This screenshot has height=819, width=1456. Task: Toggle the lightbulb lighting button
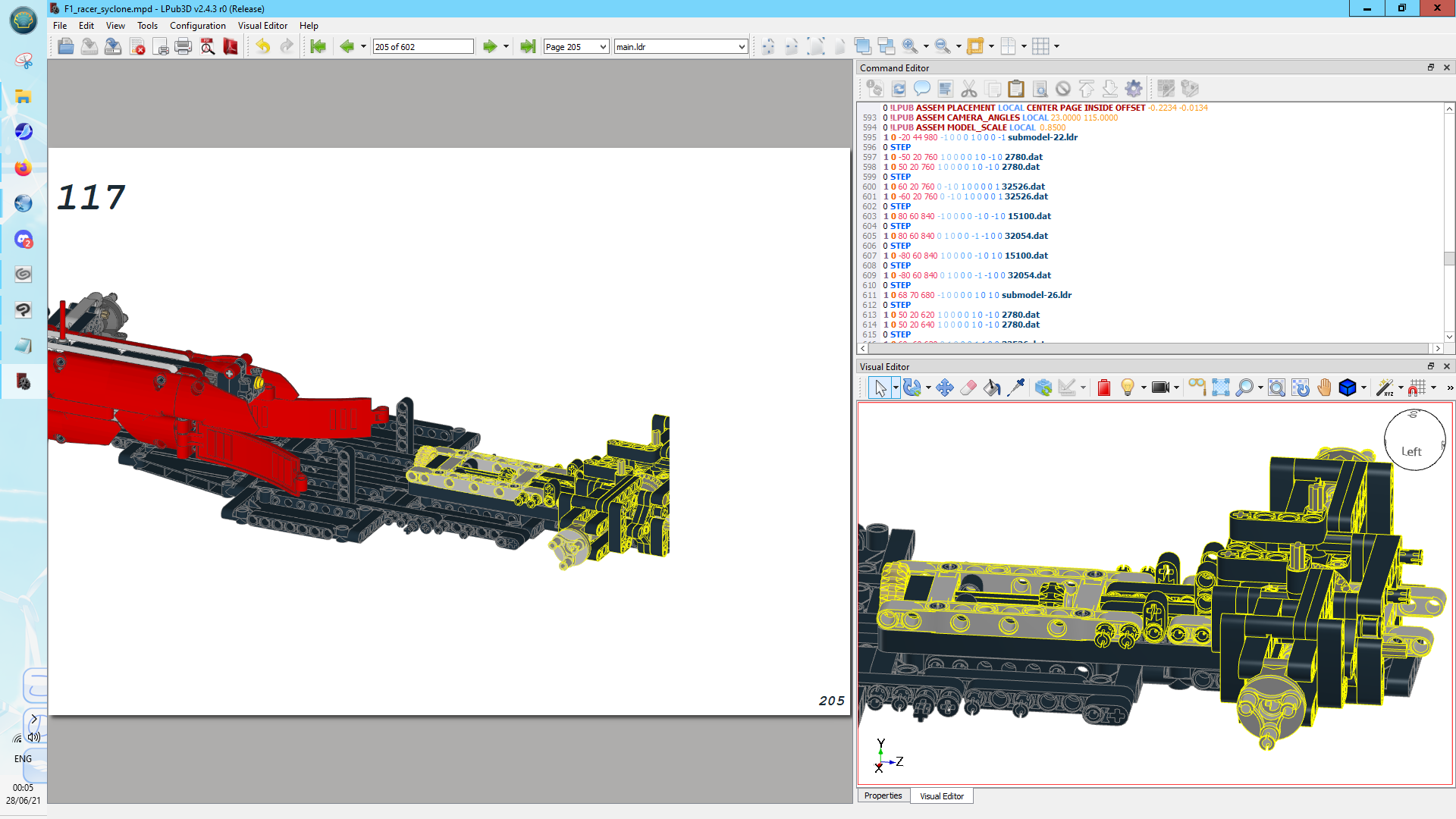(x=1128, y=388)
